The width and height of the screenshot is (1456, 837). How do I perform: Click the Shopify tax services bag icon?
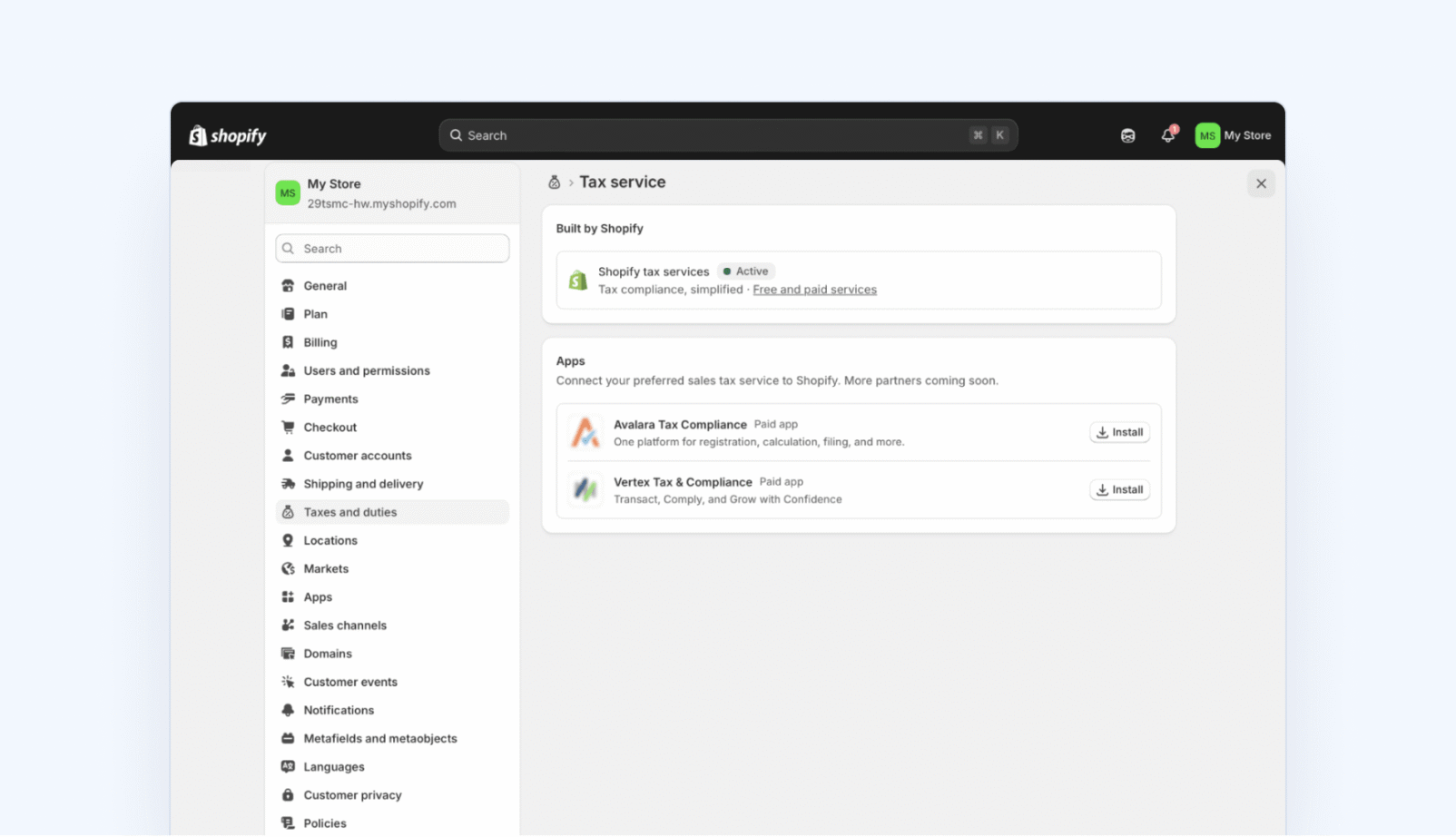(x=578, y=281)
